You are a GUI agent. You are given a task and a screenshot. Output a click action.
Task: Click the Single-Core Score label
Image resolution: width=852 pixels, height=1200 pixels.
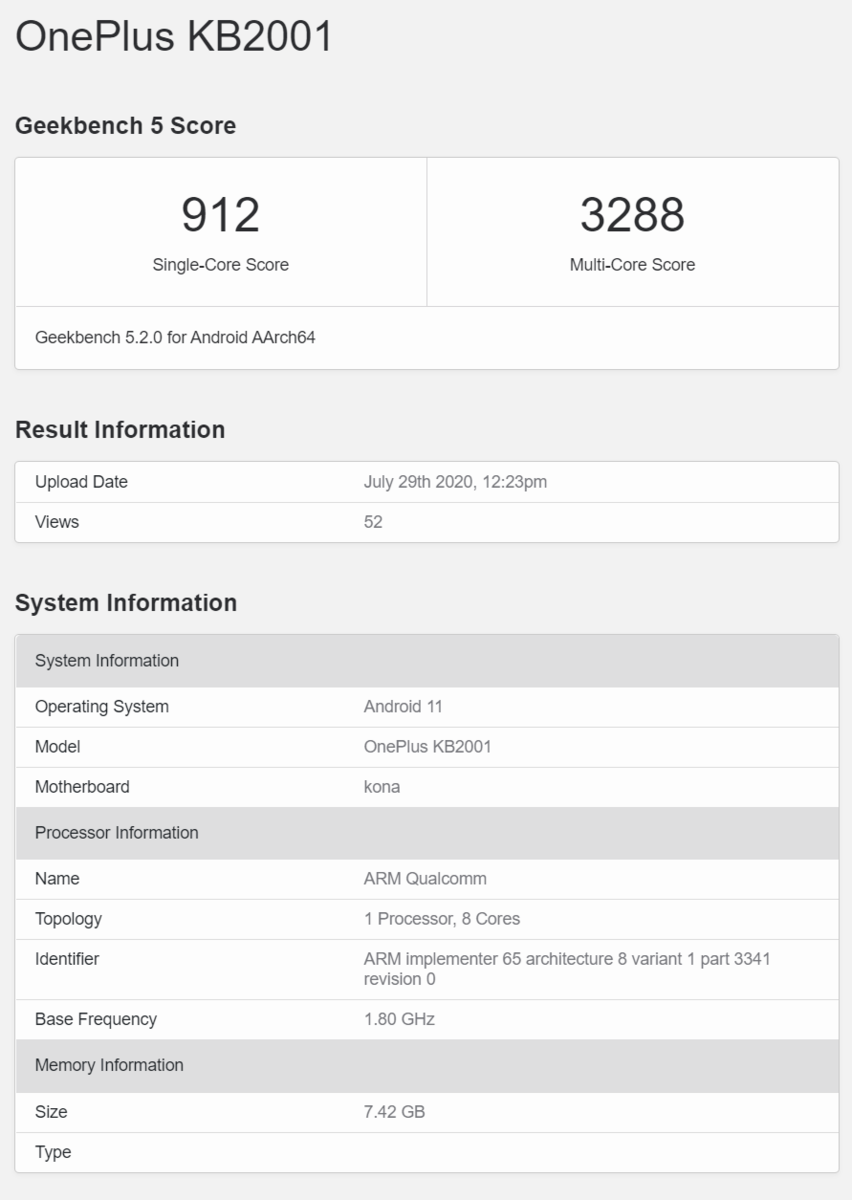220,265
